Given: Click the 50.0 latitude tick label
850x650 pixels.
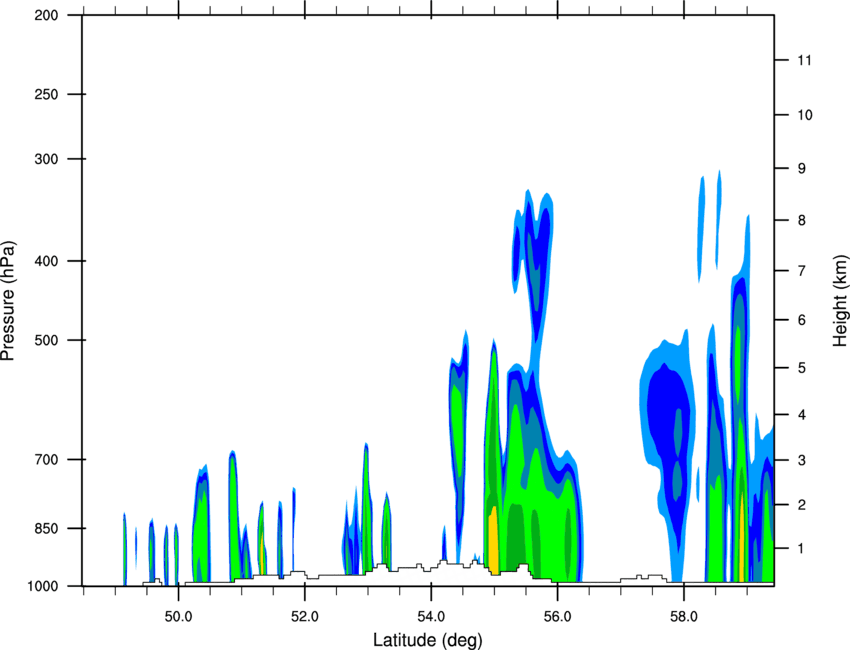Looking at the screenshot, I should click(178, 616).
